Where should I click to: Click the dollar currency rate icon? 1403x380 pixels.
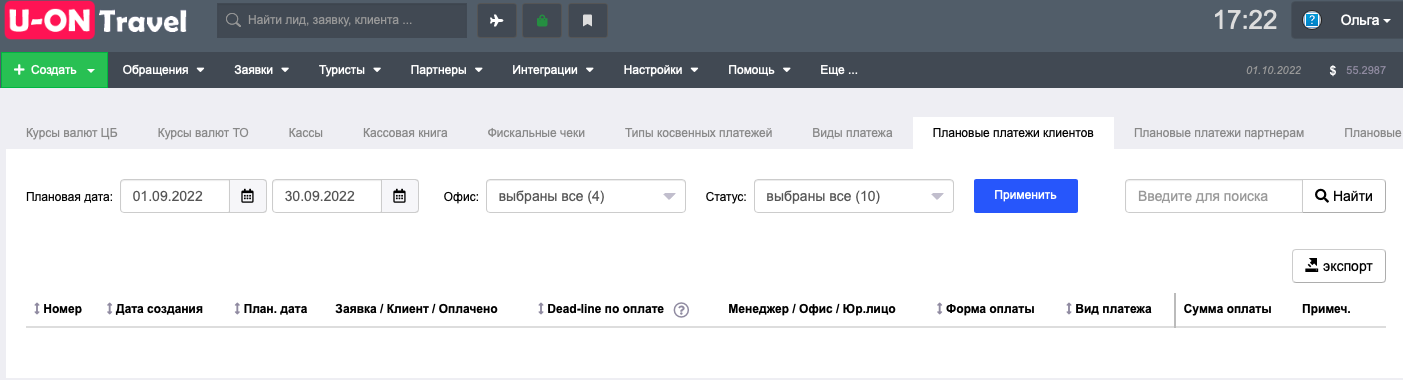(1333, 71)
